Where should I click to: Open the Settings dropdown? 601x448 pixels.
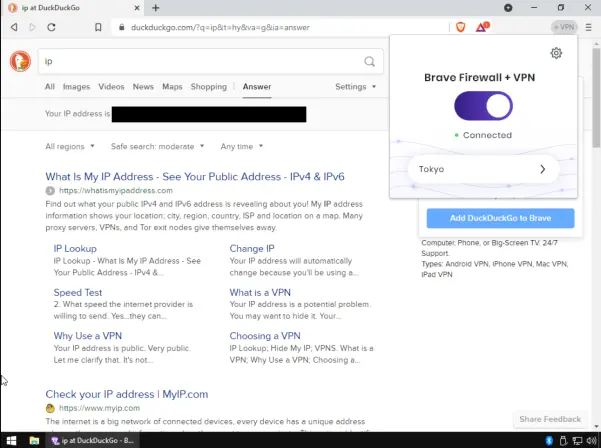(355, 87)
